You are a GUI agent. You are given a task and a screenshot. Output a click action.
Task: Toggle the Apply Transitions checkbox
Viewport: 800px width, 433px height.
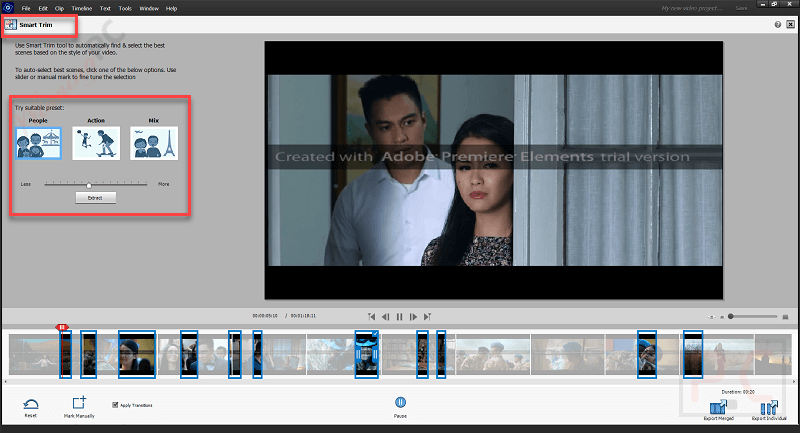pyautogui.click(x=115, y=405)
